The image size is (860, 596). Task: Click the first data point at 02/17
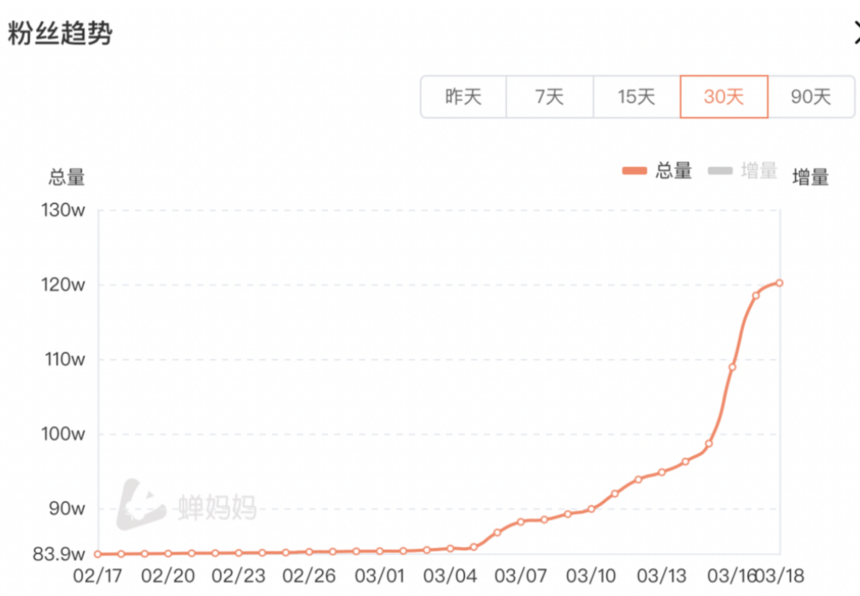(98, 554)
